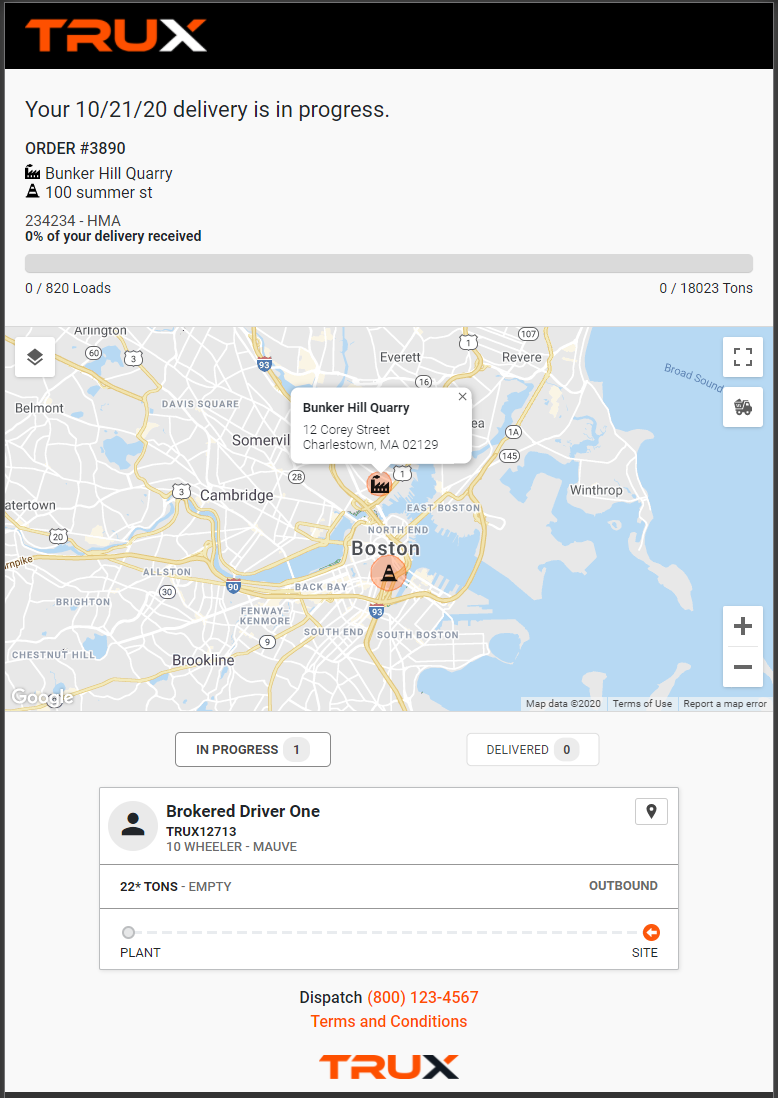The height and width of the screenshot is (1098, 778).
Task: Toggle fullscreen map view
Action: pyautogui.click(x=743, y=357)
